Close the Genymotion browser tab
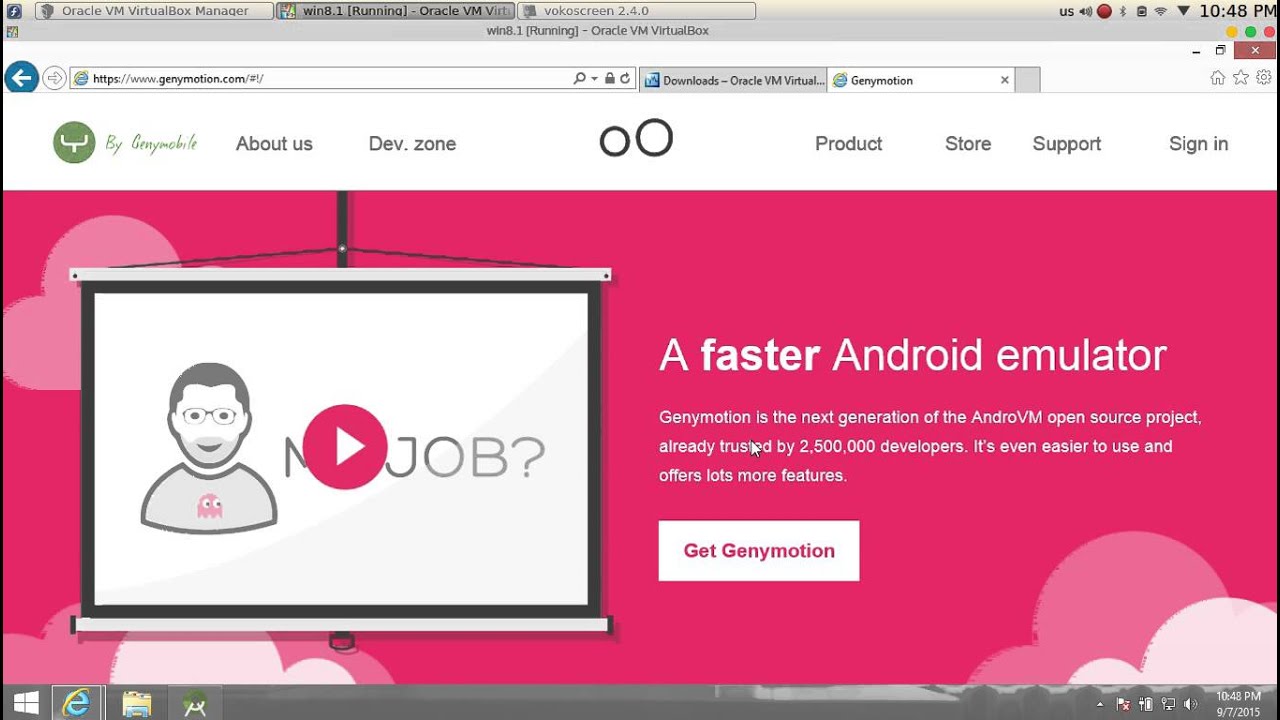The height and width of the screenshot is (720, 1280). click(x=1005, y=80)
